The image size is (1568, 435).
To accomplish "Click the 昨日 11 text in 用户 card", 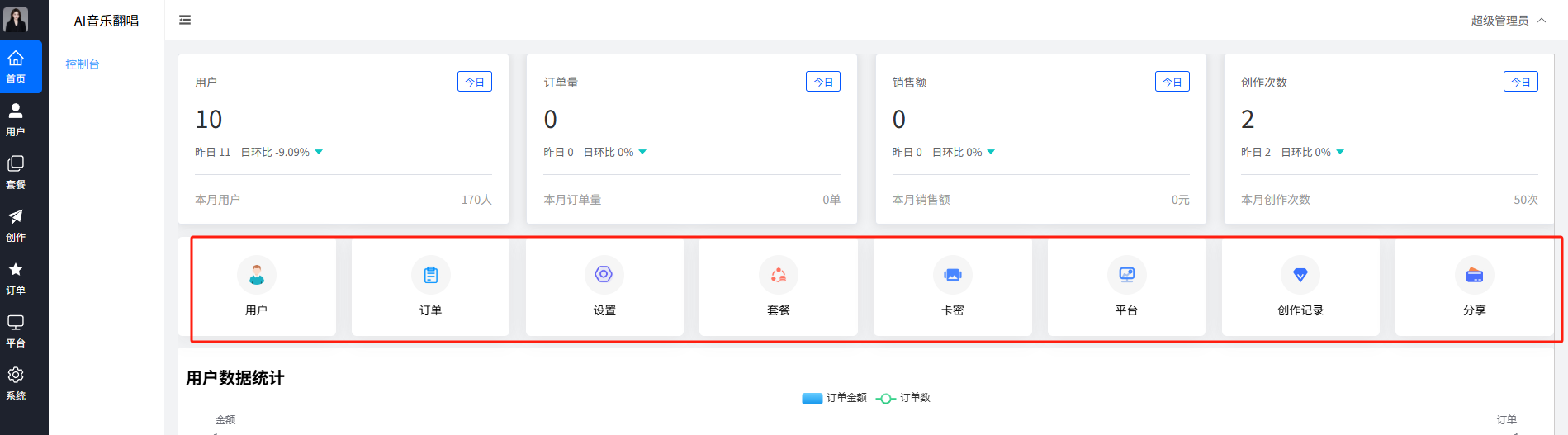I will (x=213, y=153).
